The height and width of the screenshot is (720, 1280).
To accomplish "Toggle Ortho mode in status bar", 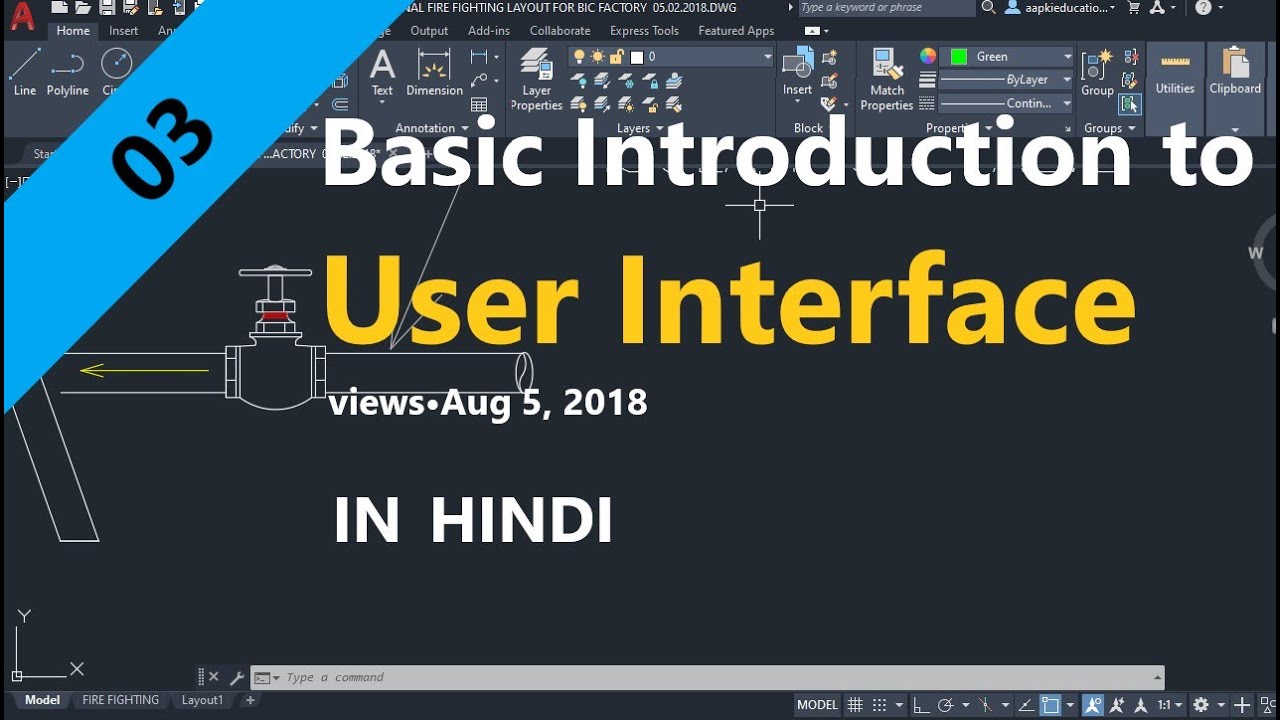I will 921,705.
